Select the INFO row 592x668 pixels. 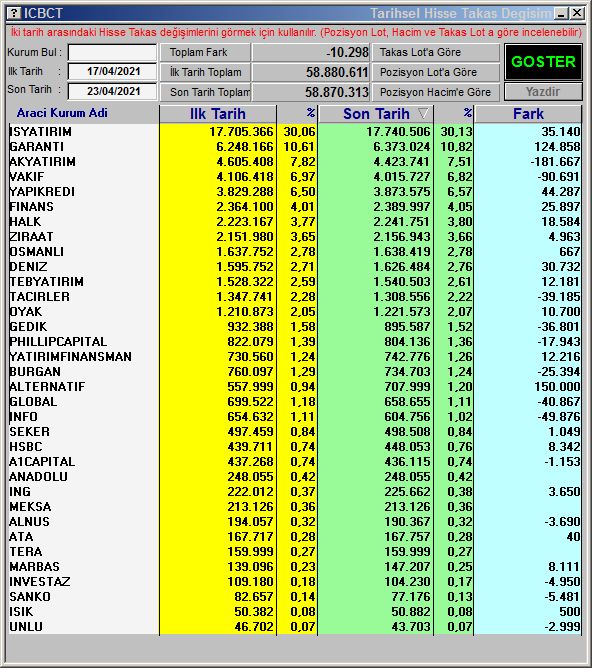click(x=295, y=417)
